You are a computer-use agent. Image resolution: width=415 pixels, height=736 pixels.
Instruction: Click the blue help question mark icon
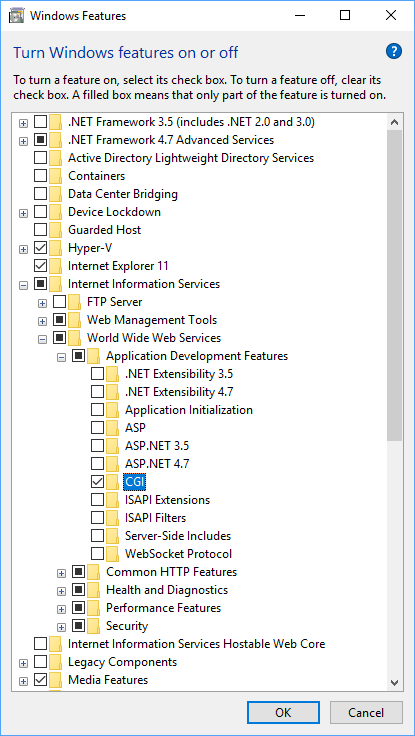point(394,51)
